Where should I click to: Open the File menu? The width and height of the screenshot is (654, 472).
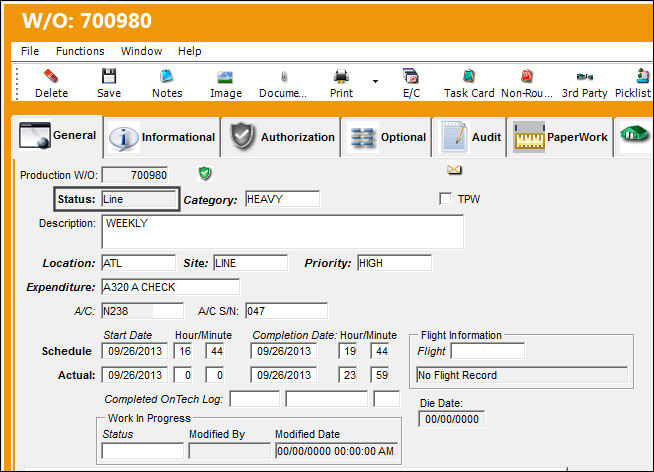point(30,51)
